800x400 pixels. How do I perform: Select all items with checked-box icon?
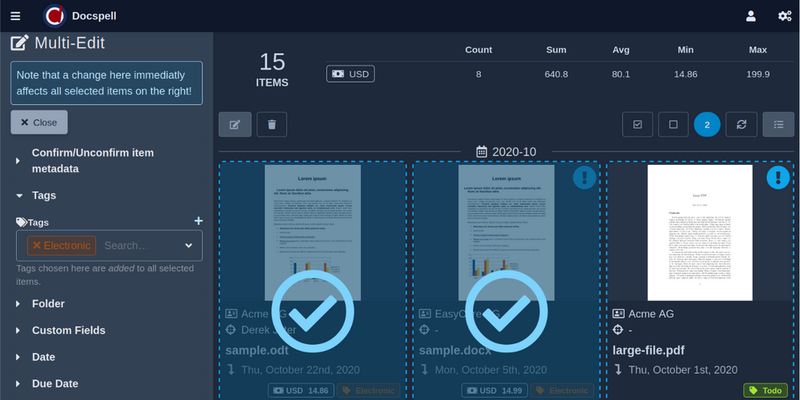click(x=637, y=124)
